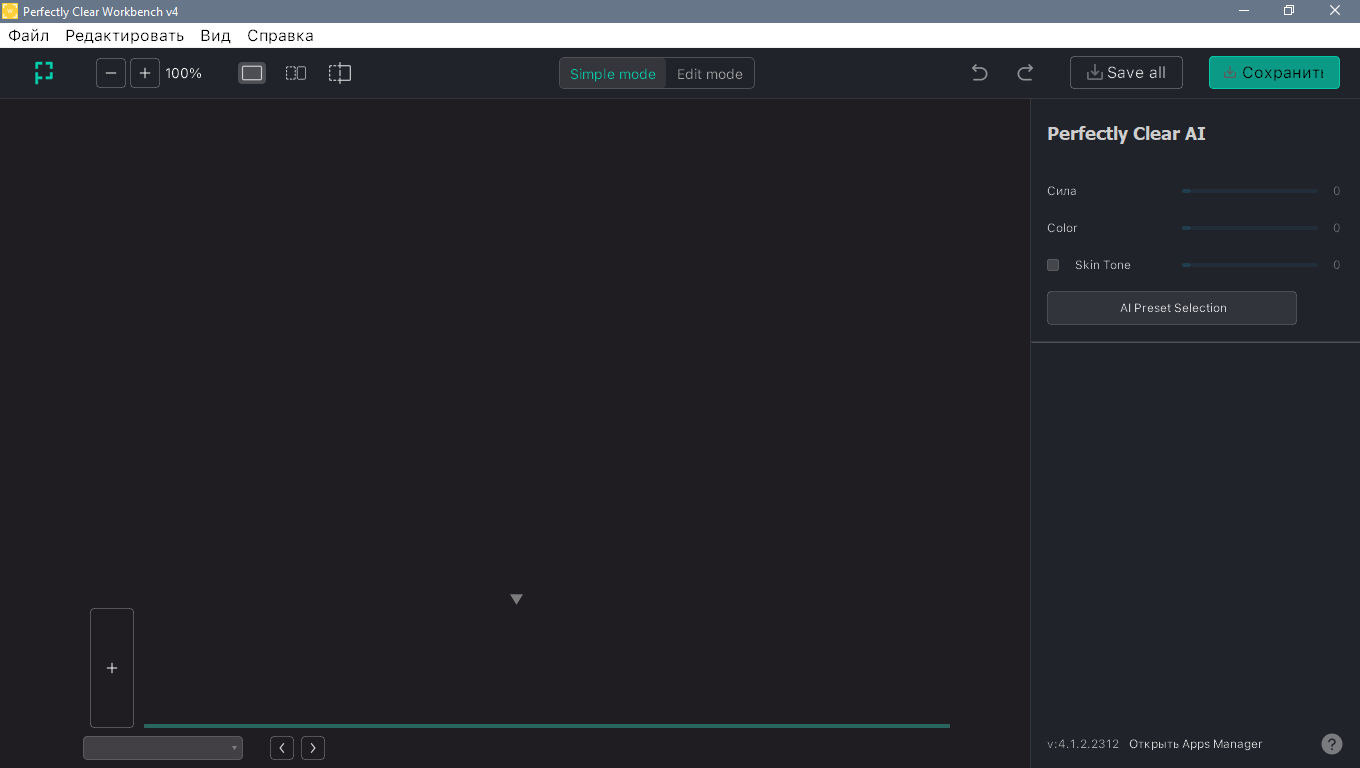Zoom in with the plus button
The width and height of the screenshot is (1360, 768).
pos(145,73)
